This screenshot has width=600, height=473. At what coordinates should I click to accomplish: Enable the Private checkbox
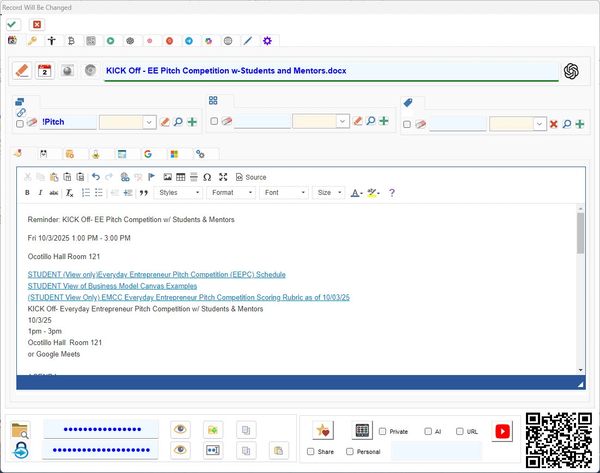coord(383,431)
